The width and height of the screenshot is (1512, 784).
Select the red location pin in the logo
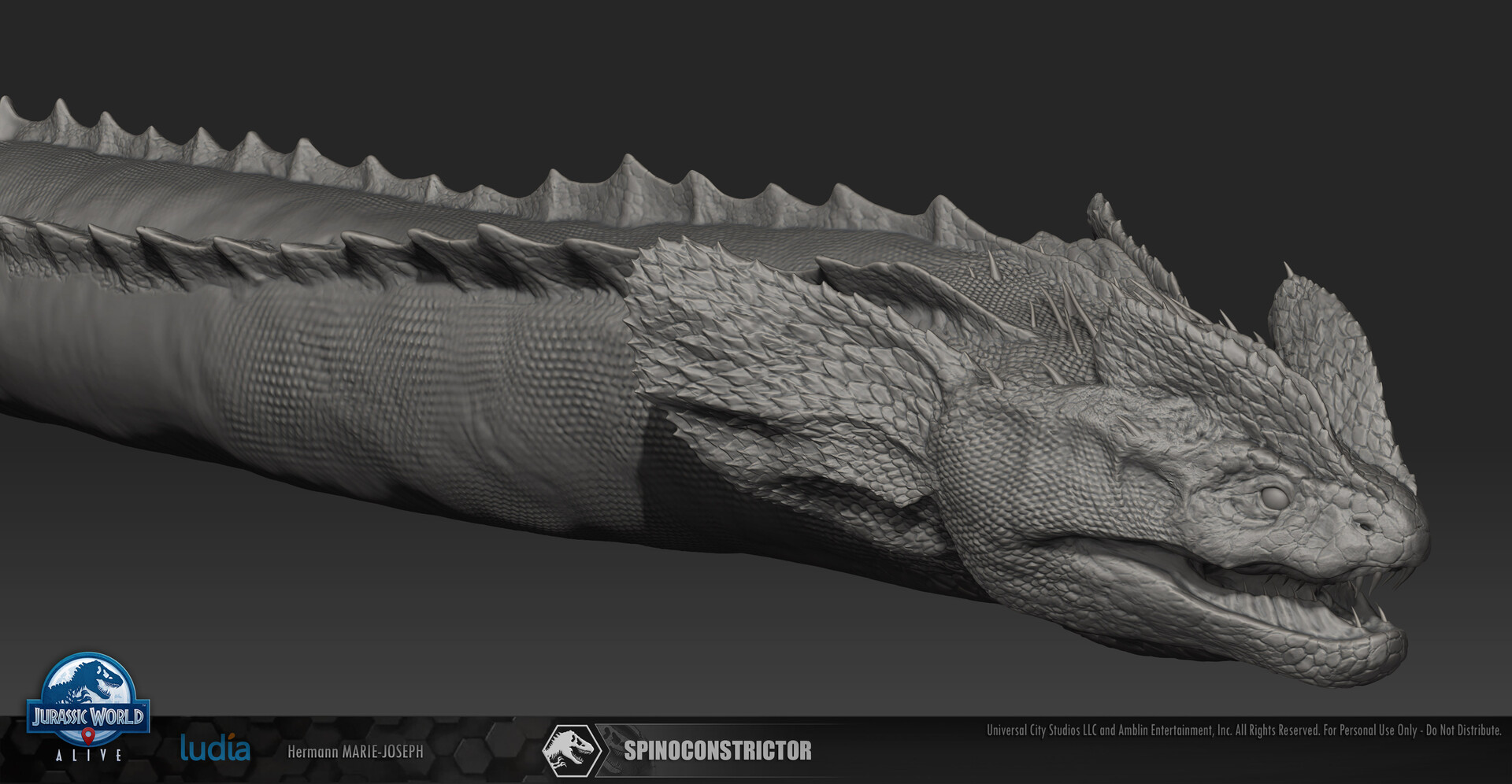88,734
